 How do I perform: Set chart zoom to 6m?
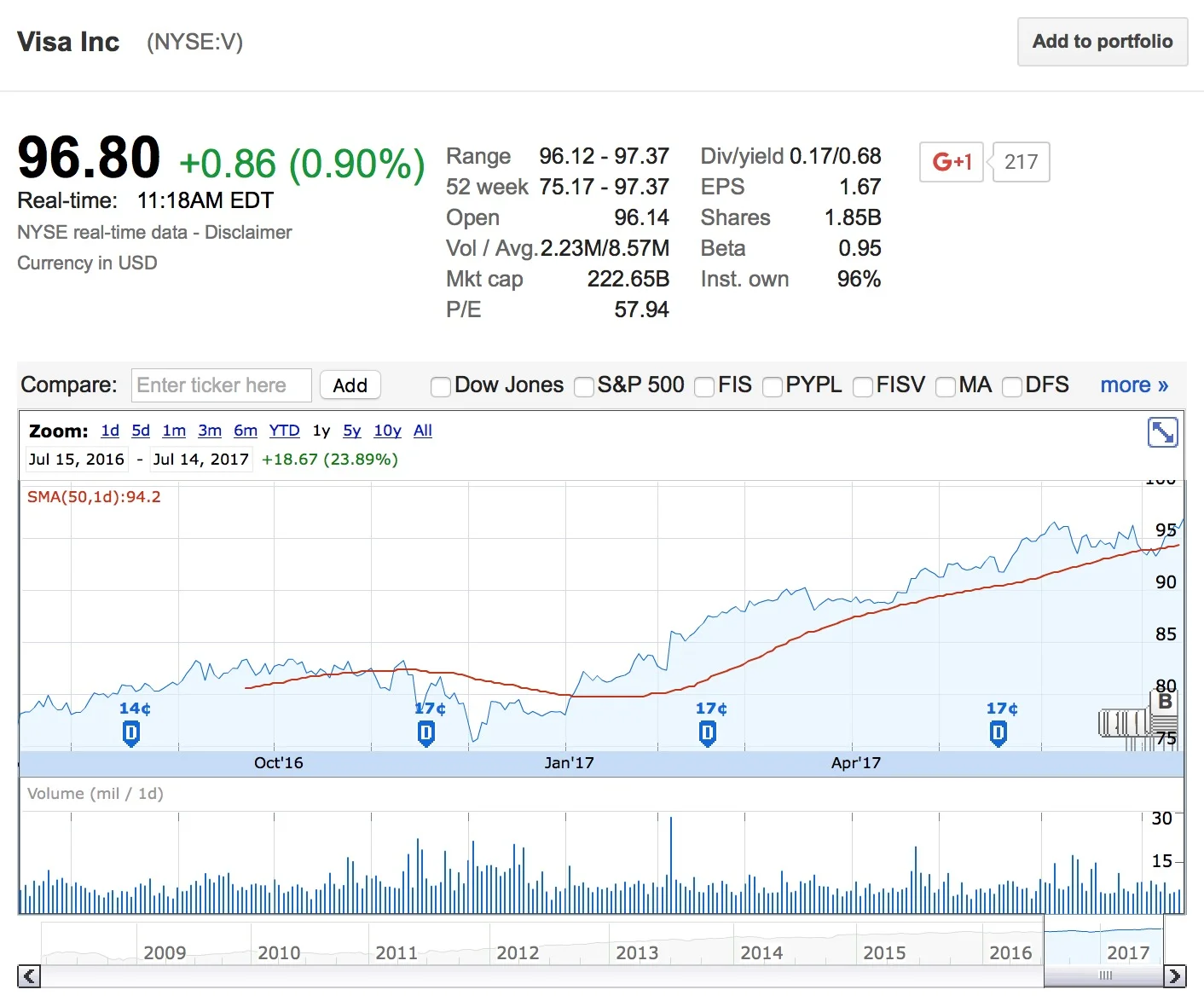pyautogui.click(x=246, y=431)
